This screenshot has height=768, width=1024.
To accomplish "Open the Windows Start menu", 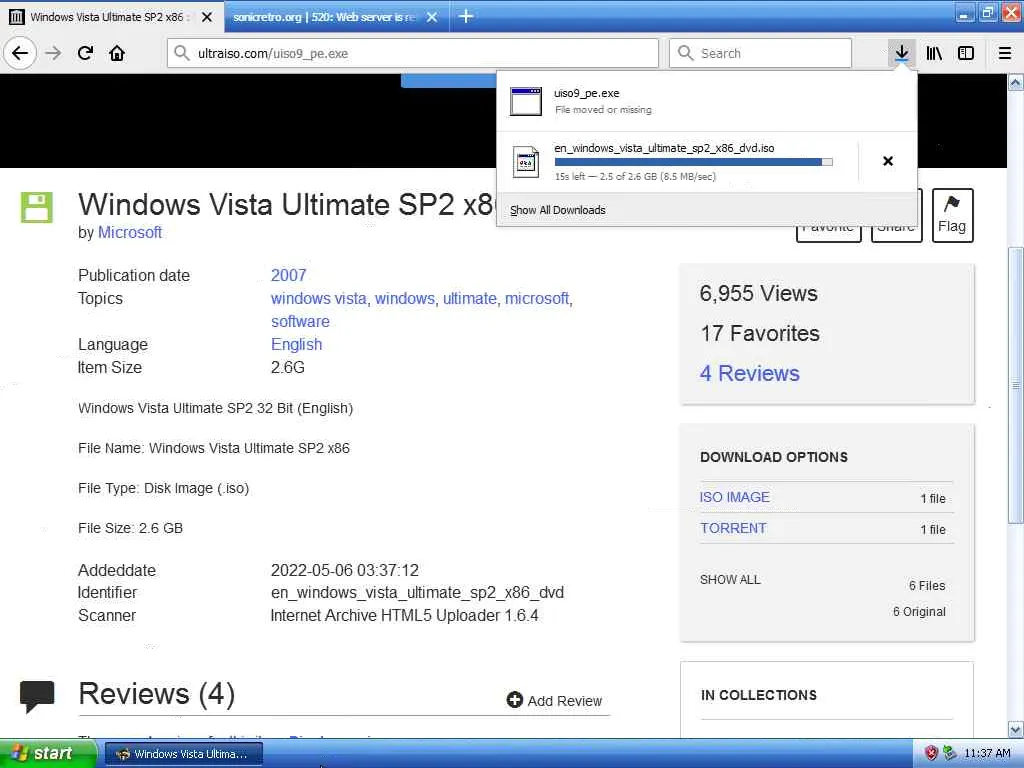I will coord(47,753).
